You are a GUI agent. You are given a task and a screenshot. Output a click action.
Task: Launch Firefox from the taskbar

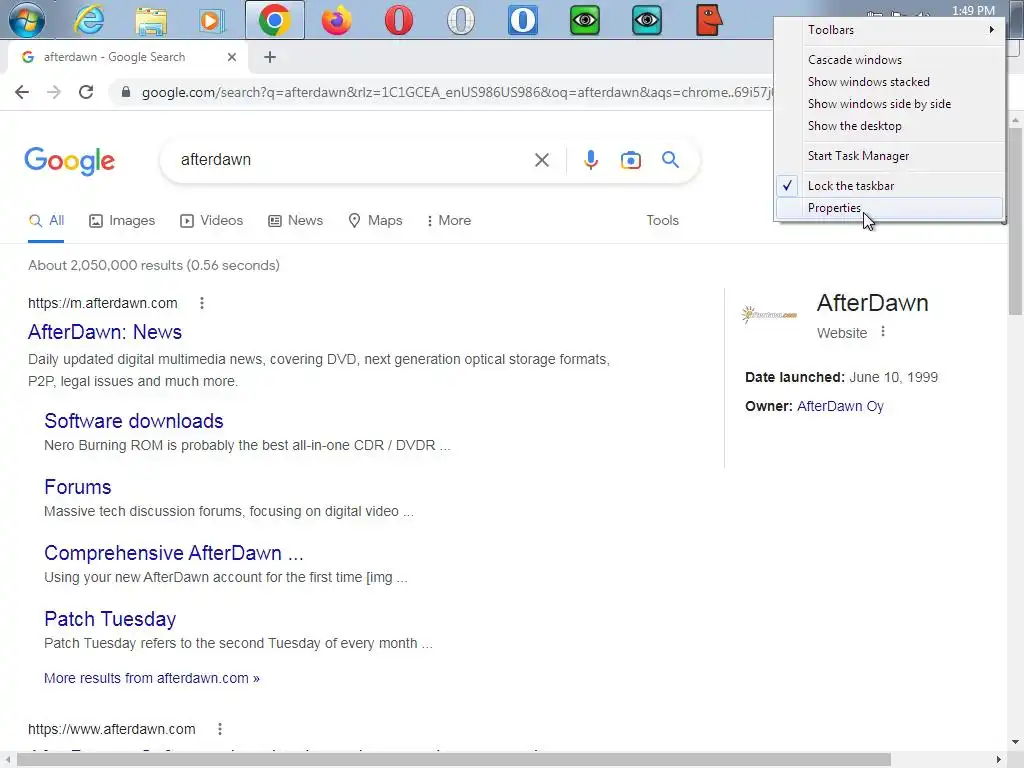click(x=336, y=20)
